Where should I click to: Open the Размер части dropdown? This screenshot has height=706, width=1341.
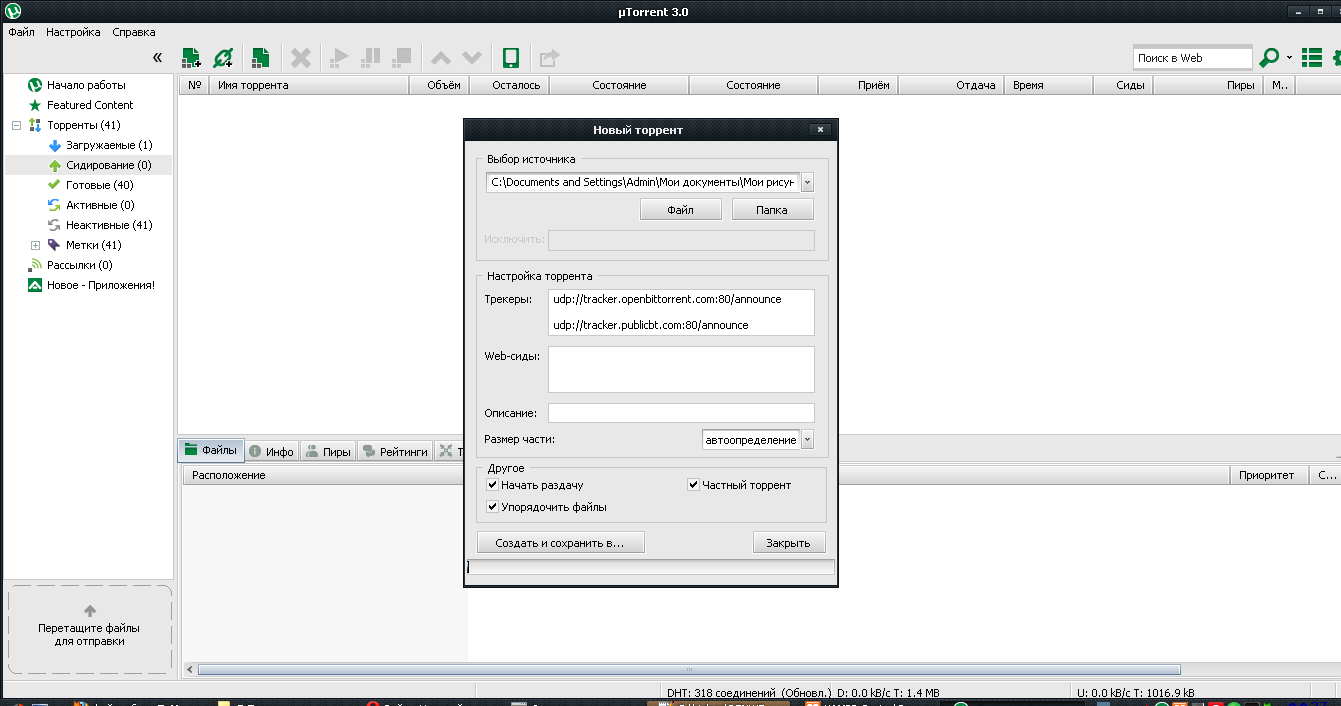click(x=808, y=439)
